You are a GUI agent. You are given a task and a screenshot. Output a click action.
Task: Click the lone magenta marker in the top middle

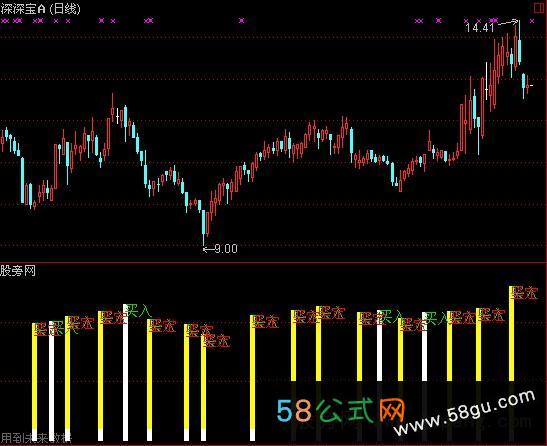point(242,21)
